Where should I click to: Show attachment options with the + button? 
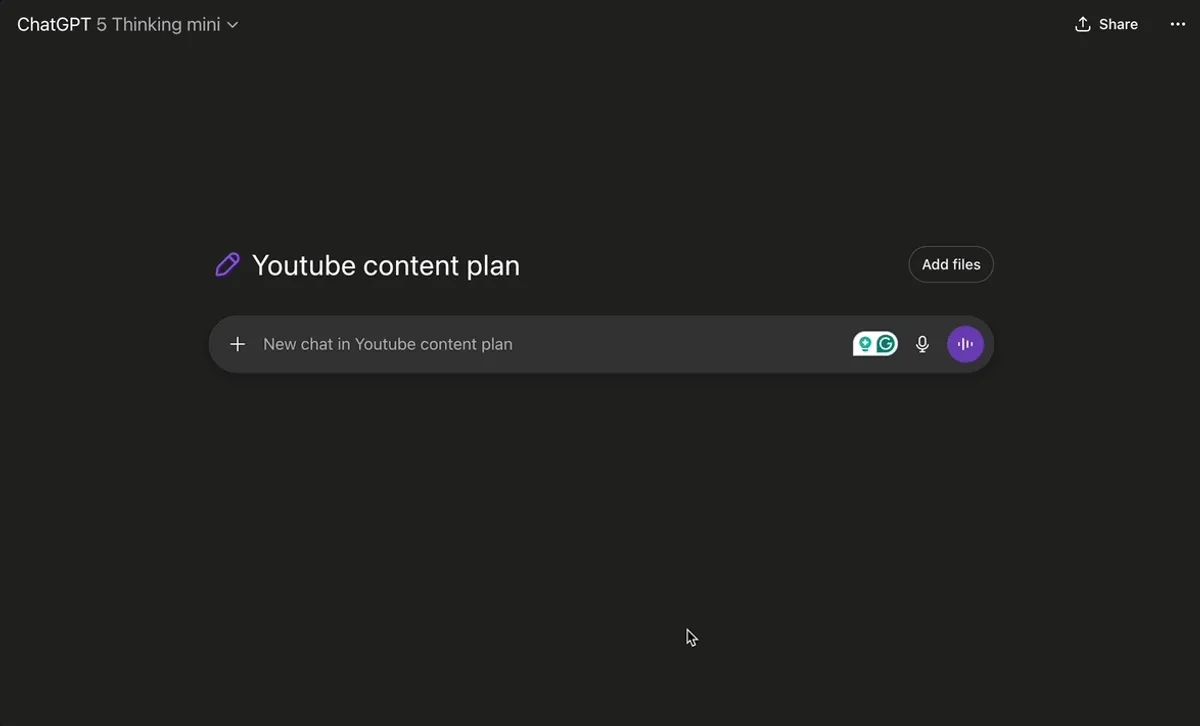pyautogui.click(x=237, y=344)
